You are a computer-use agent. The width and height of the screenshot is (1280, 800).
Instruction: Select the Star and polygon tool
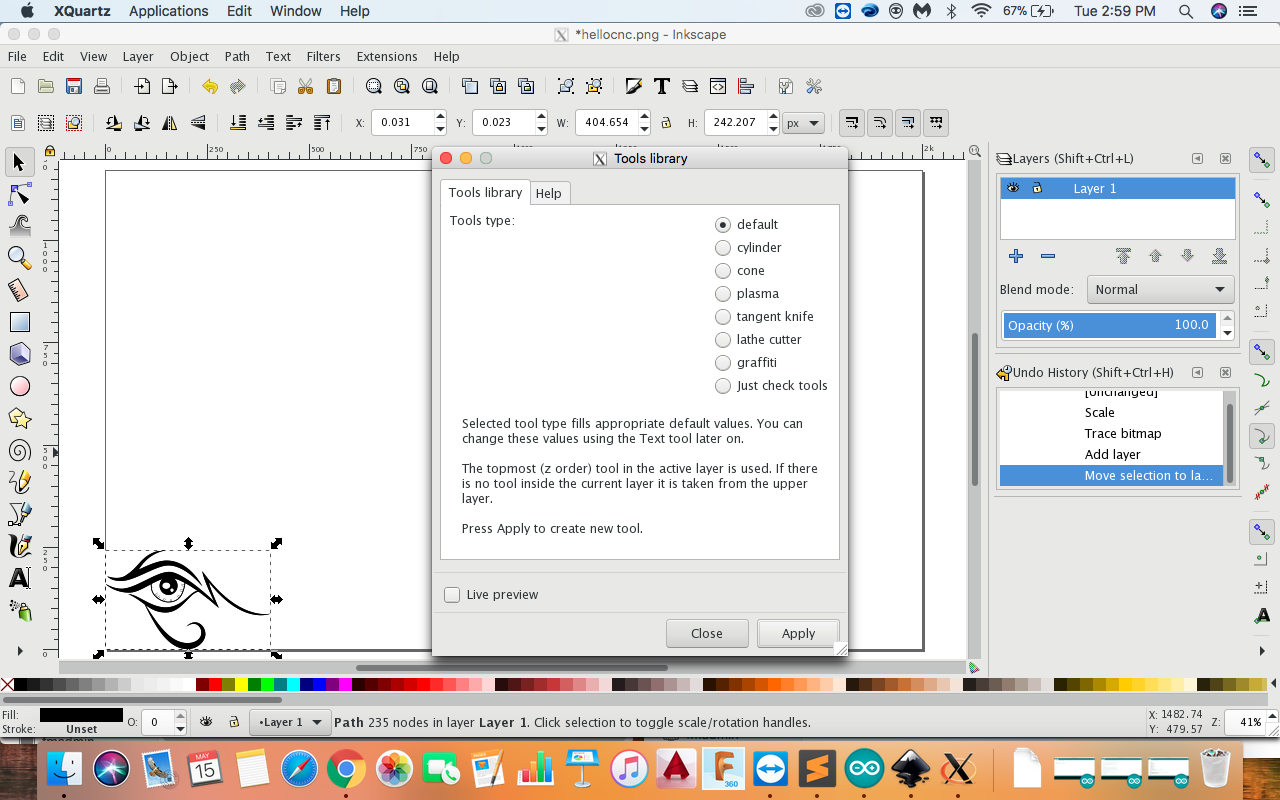19,418
